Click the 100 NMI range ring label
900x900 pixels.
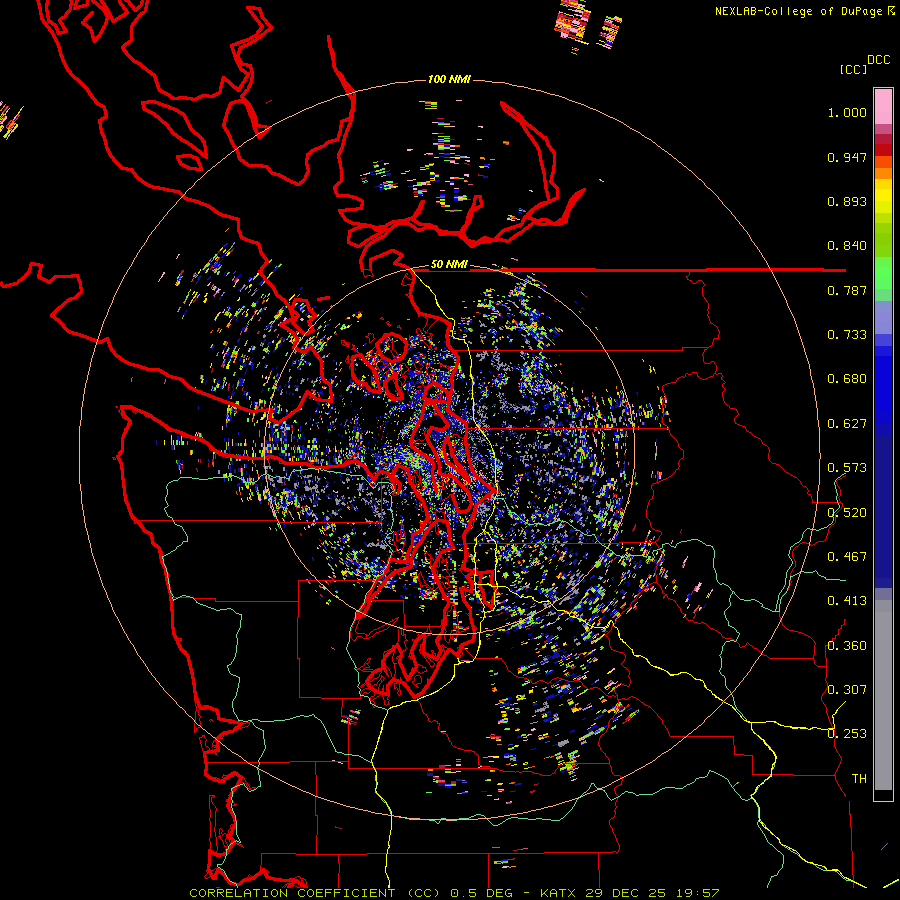coord(449,79)
